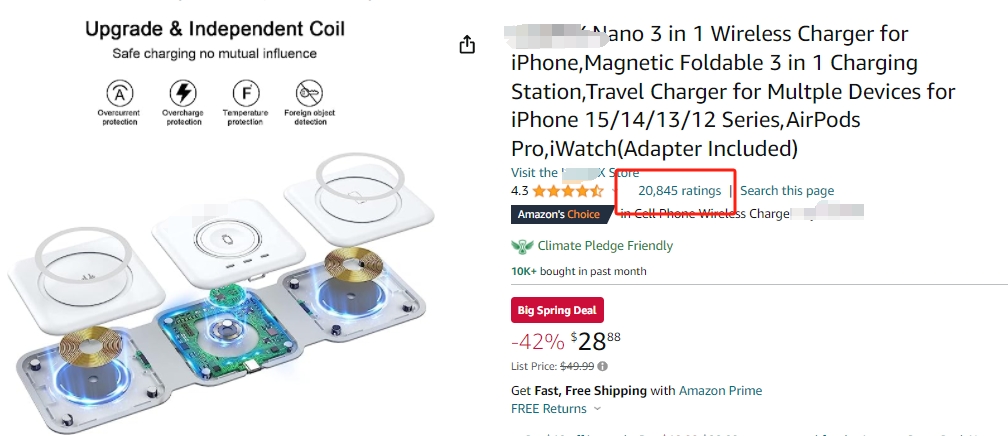The image size is (1008, 436).
Task: Open the 20,845 ratings link
Action: 679,191
